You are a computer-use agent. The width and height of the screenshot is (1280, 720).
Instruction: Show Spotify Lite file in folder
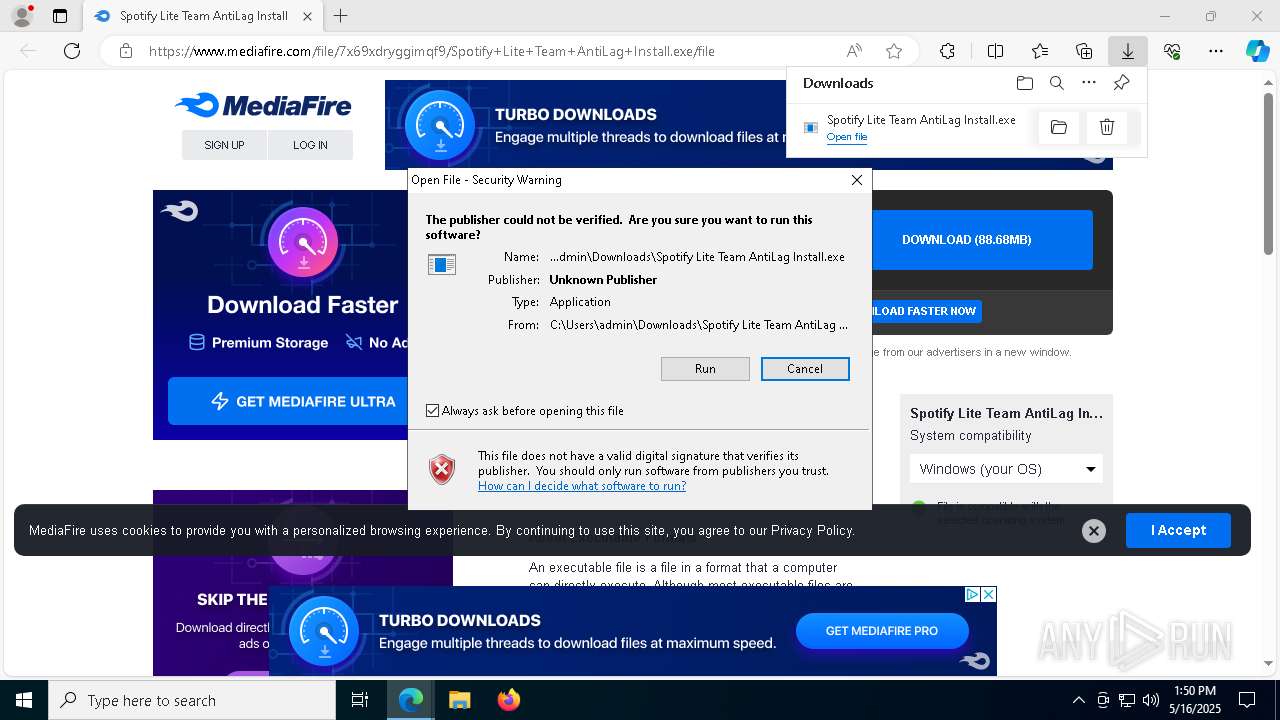[1059, 127]
